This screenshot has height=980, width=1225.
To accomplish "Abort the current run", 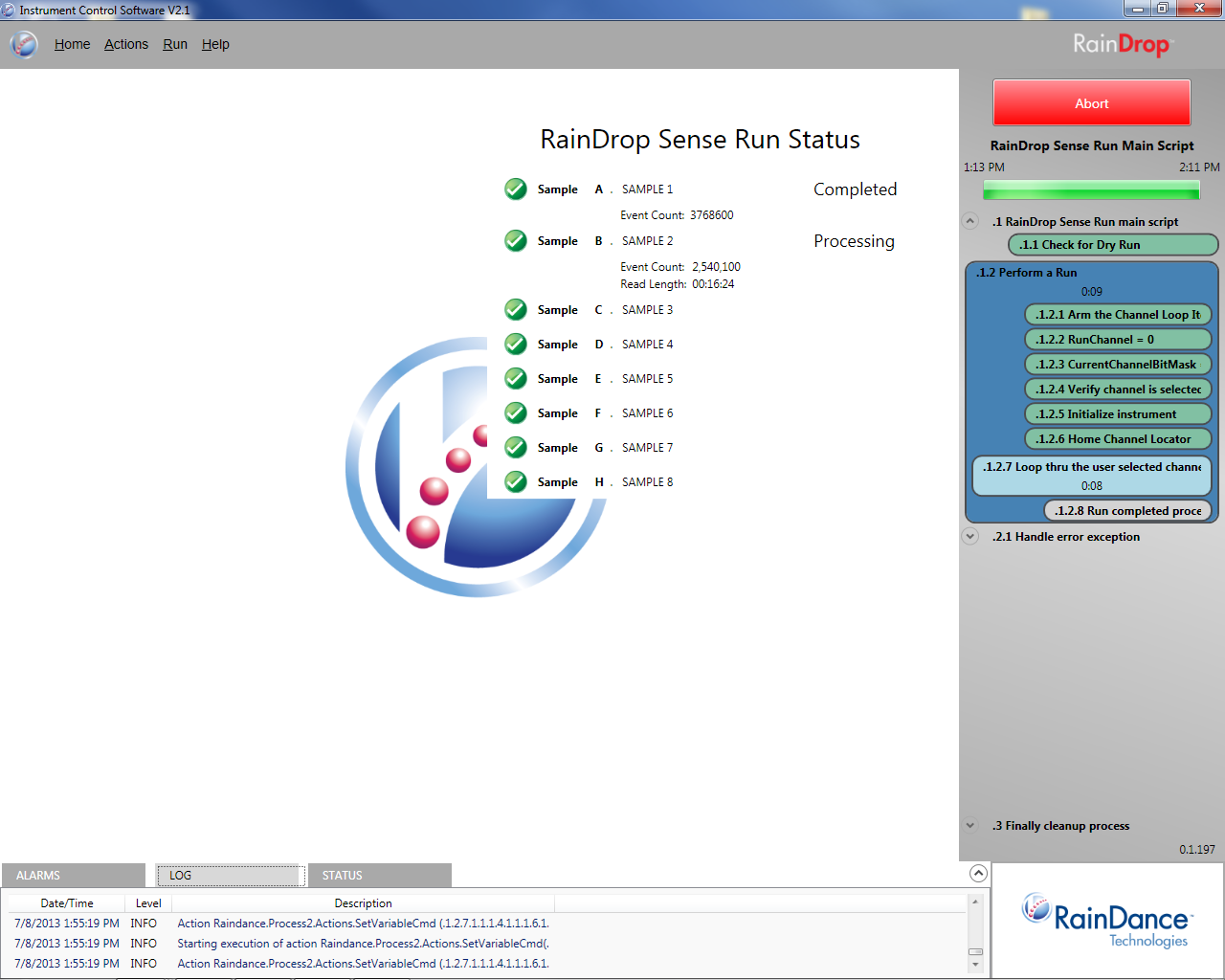I will pyautogui.click(x=1092, y=103).
